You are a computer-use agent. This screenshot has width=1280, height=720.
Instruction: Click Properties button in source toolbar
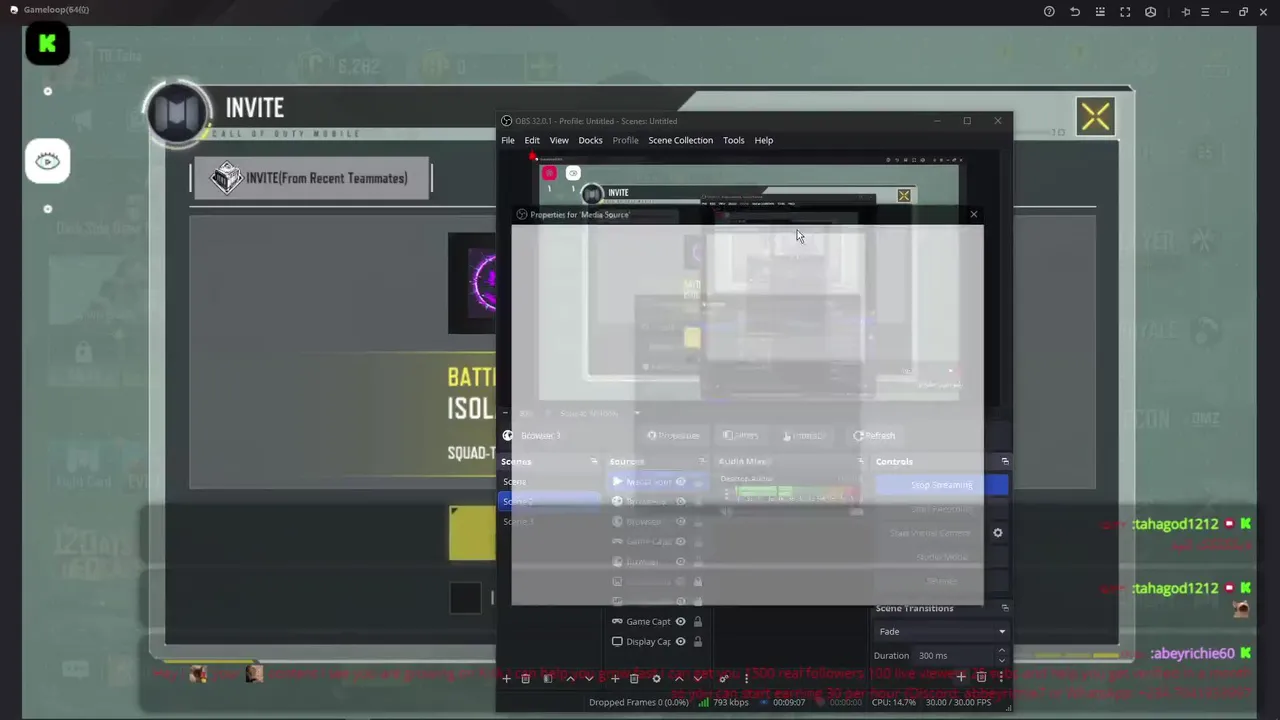tap(673, 435)
